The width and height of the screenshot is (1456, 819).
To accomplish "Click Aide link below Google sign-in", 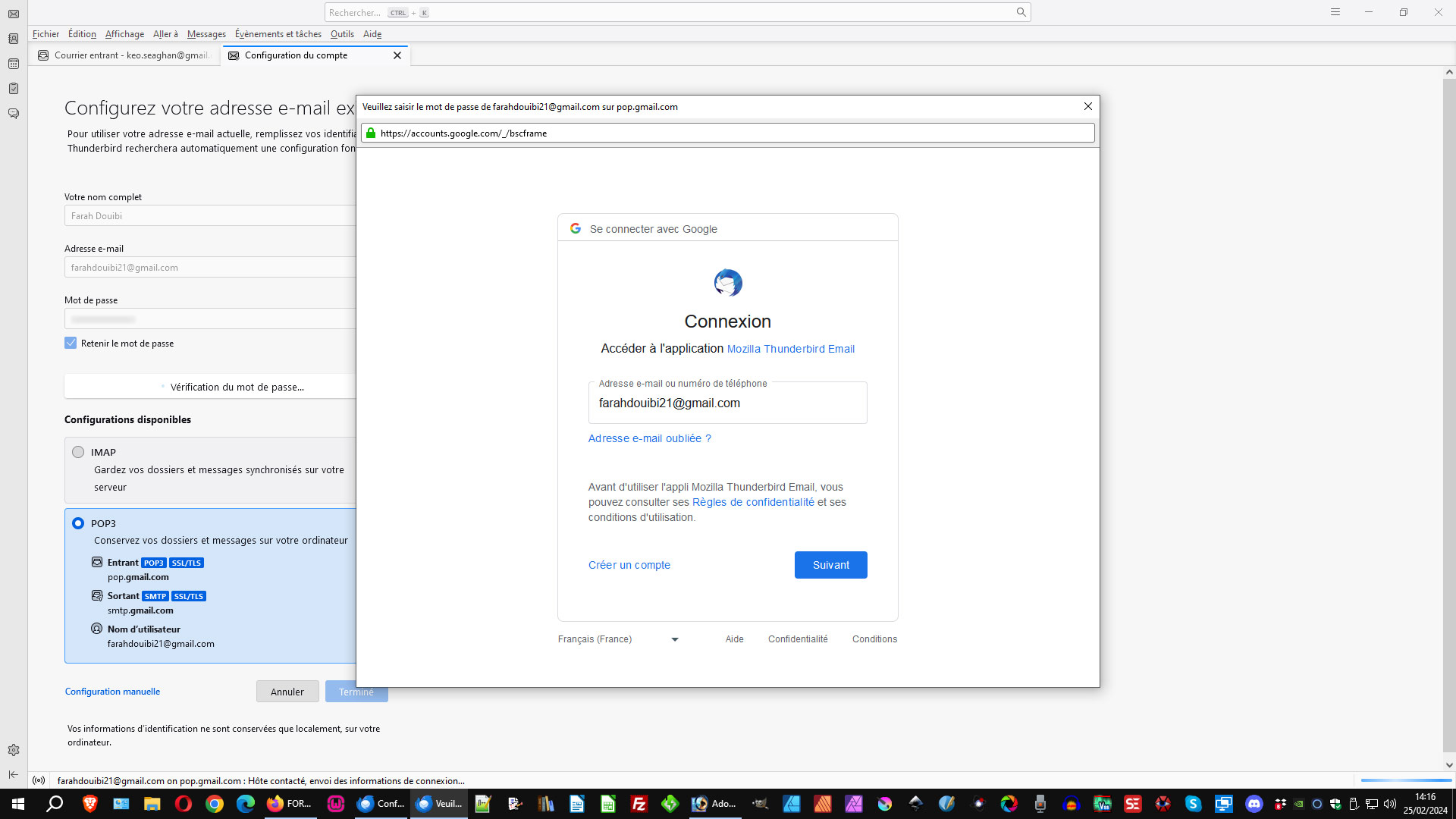I will 734,639.
